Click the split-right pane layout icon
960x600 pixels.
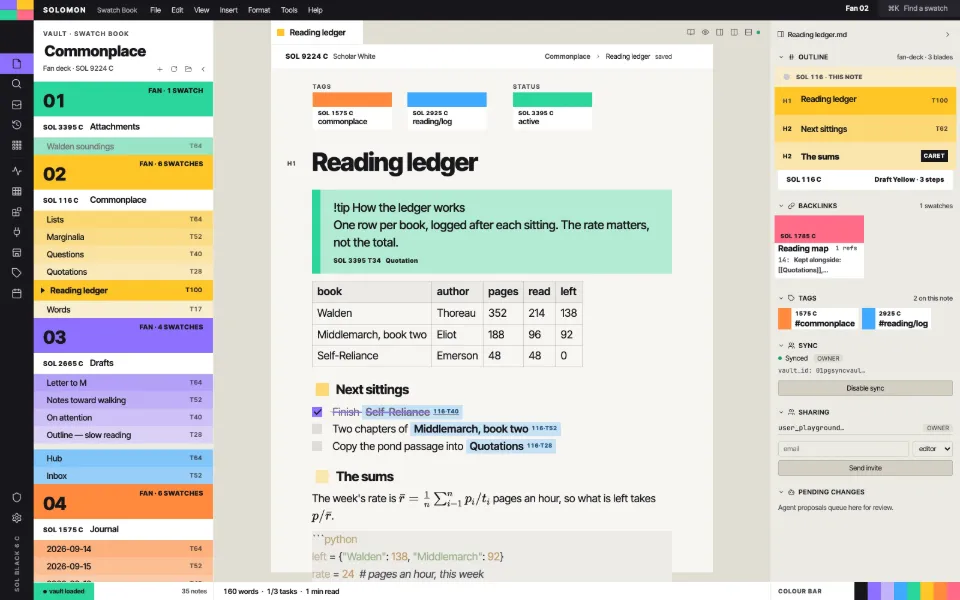click(719, 32)
